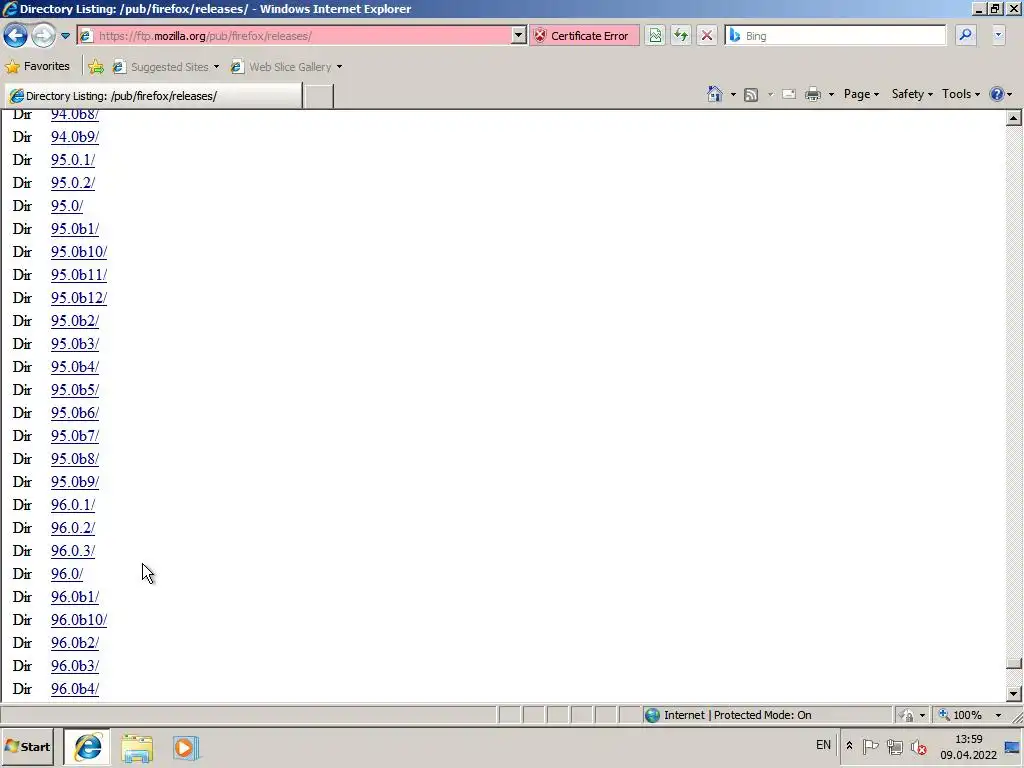Click the Forward navigation arrow

(x=43, y=35)
